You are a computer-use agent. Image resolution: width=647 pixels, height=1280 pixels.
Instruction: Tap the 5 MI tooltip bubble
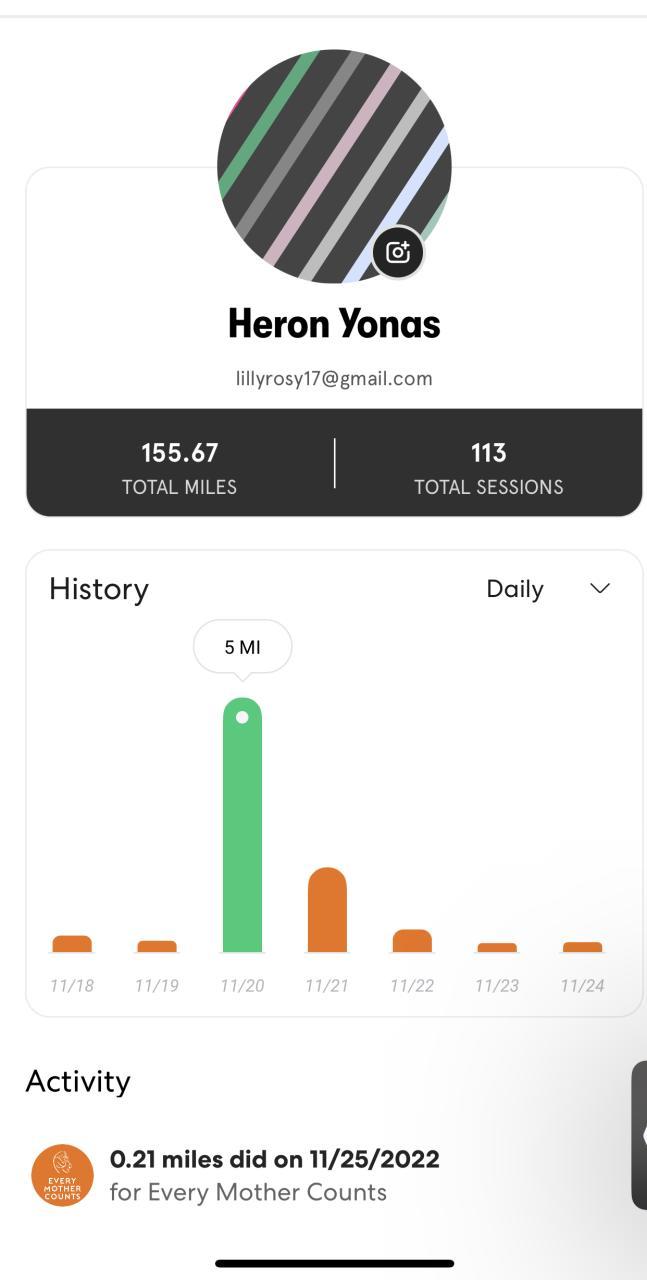[x=242, y=647]
